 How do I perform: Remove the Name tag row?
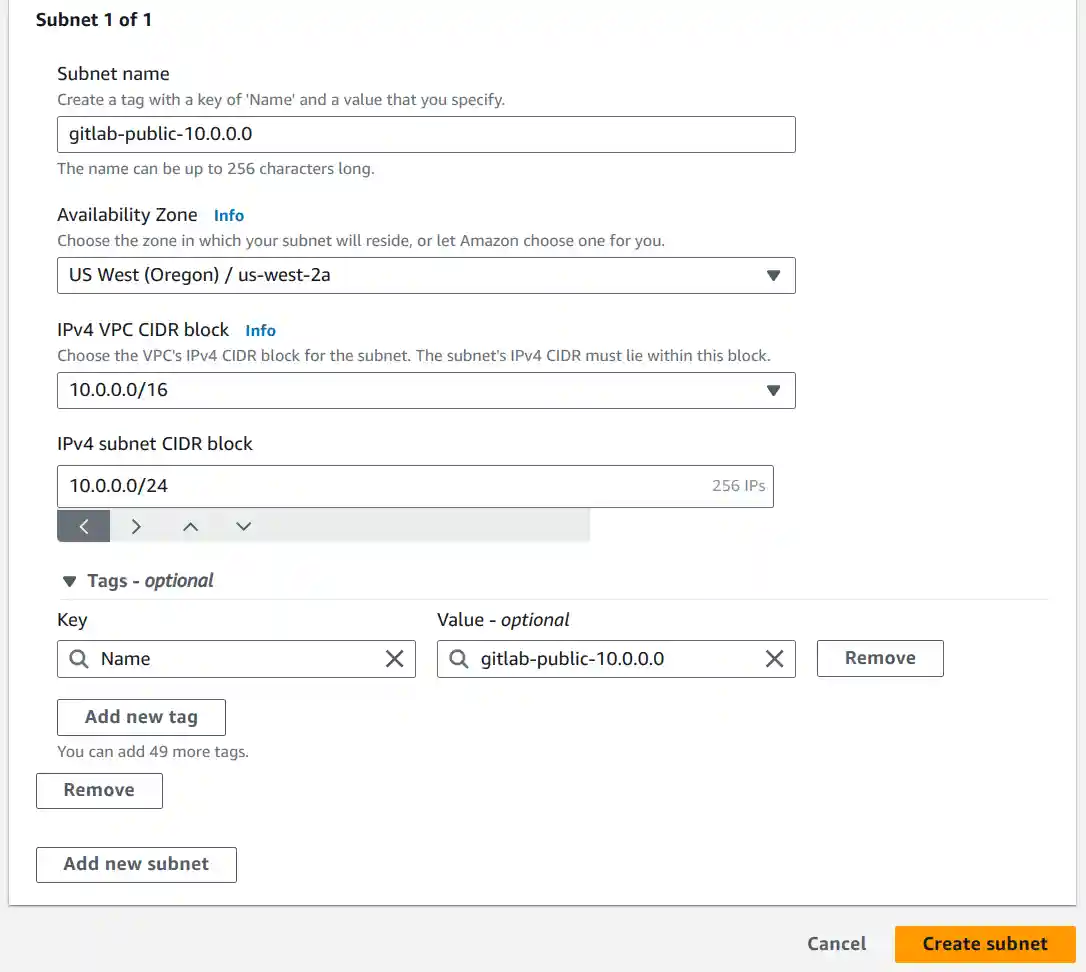(879, 658)
